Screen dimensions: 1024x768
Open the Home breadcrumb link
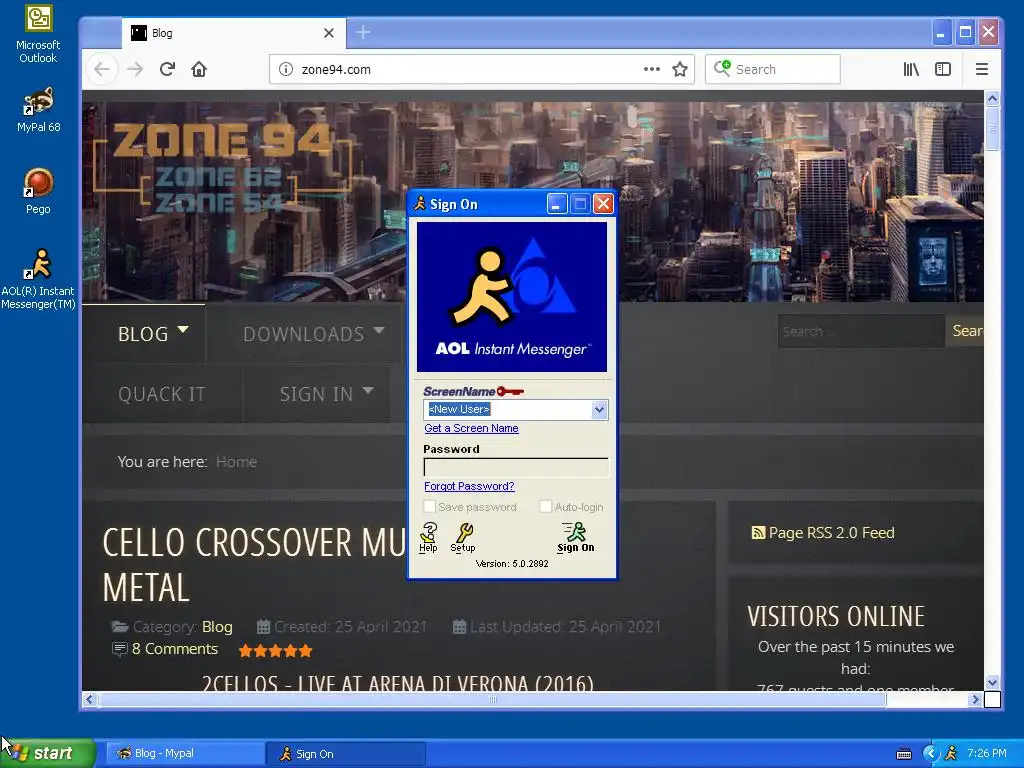click(236, 462)
